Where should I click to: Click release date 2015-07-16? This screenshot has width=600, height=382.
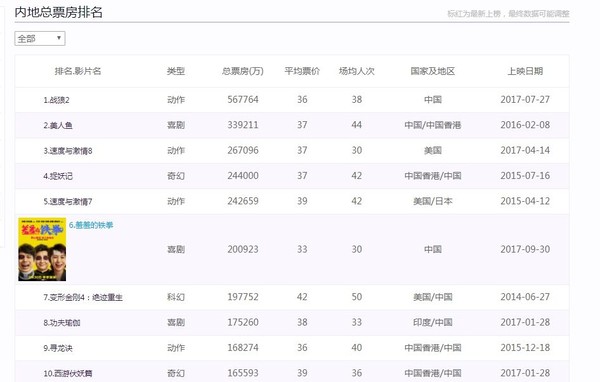point(525,176)
